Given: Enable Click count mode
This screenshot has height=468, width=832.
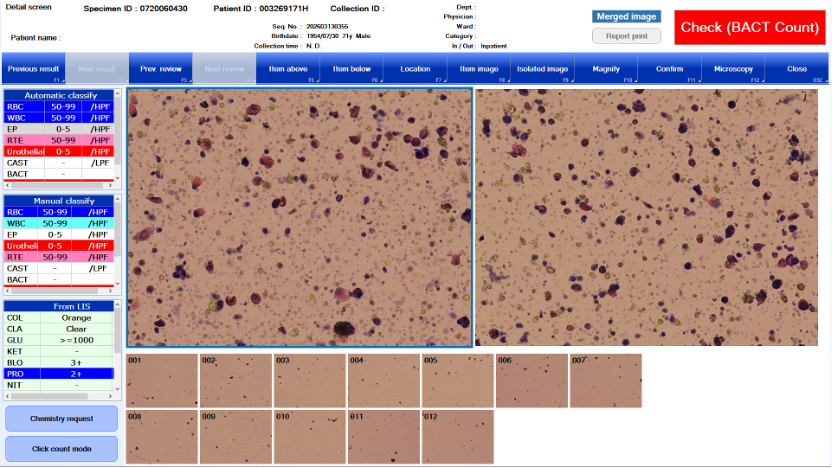Looking at the screenshot, I should 61,449.
